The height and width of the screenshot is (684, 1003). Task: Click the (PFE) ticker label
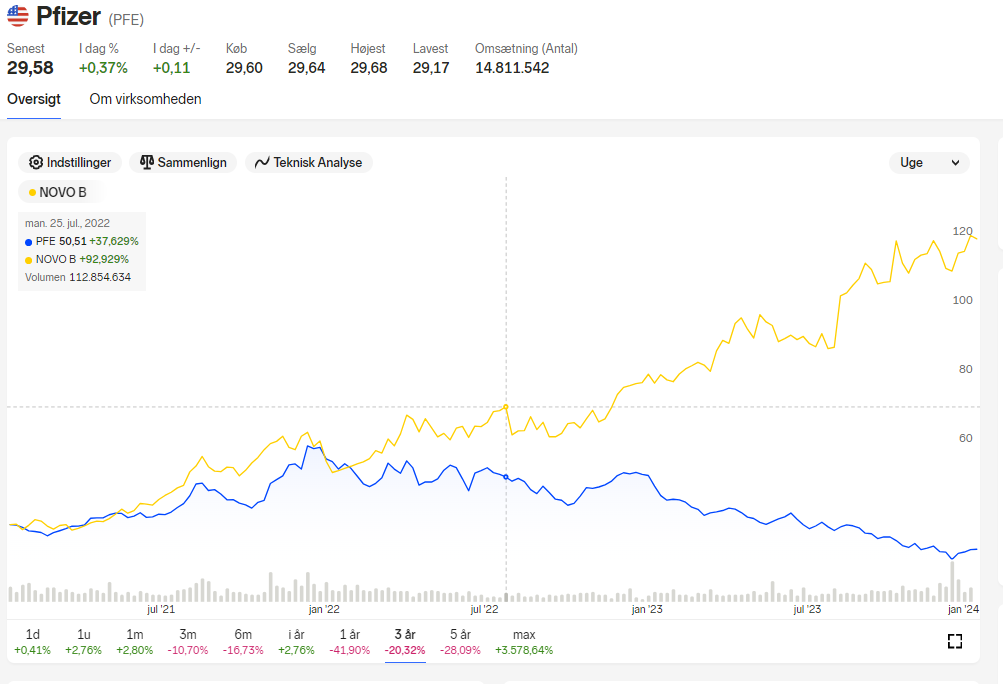click(x=126, y=20)
